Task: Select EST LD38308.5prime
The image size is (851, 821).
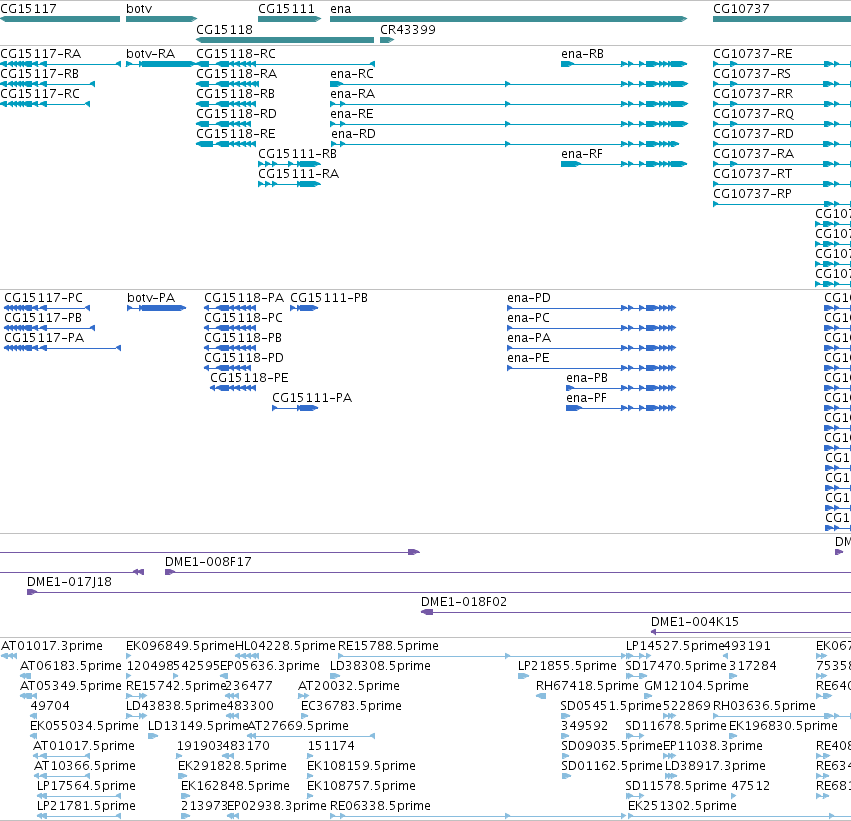Action: tap(335, 676)
